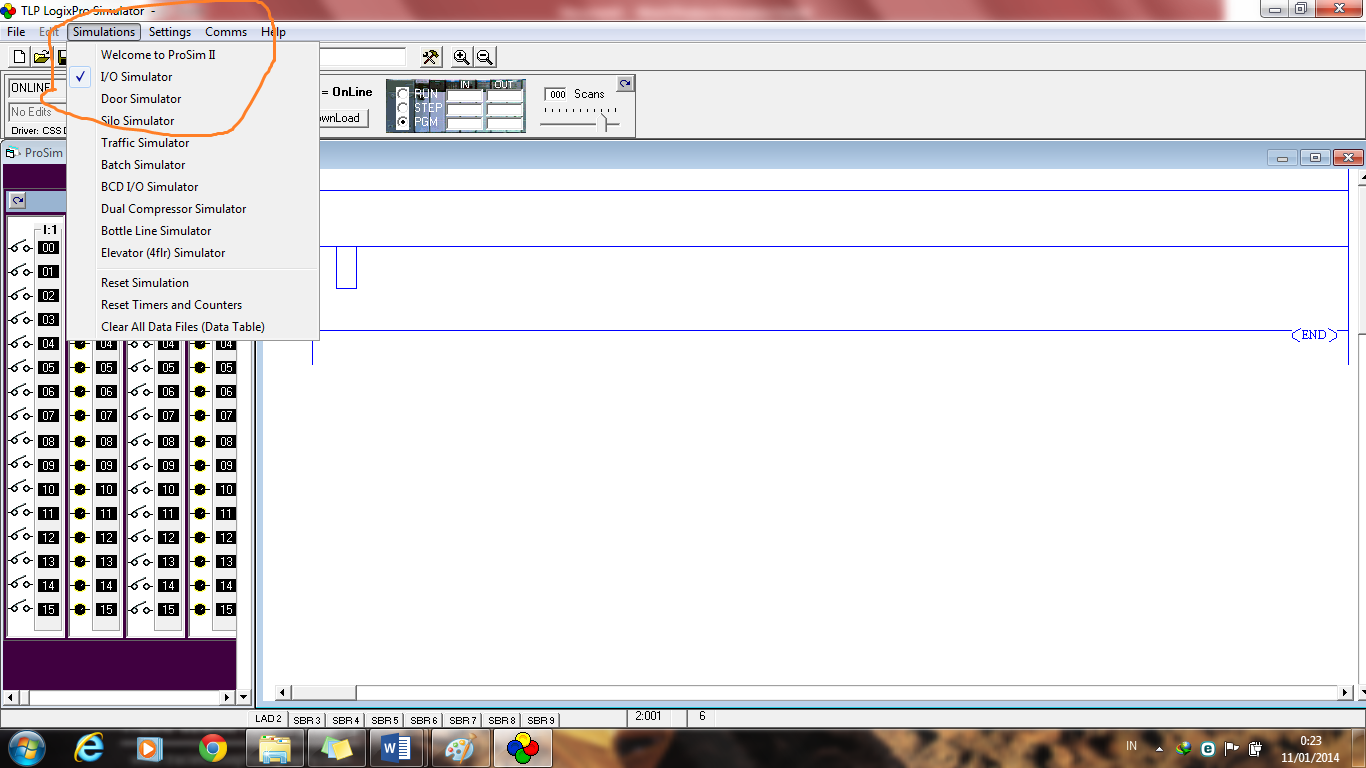1366x768 pixels.
Task: Click the hammer and tools icon
Action: pyautogui.click(x=431, y=57)
